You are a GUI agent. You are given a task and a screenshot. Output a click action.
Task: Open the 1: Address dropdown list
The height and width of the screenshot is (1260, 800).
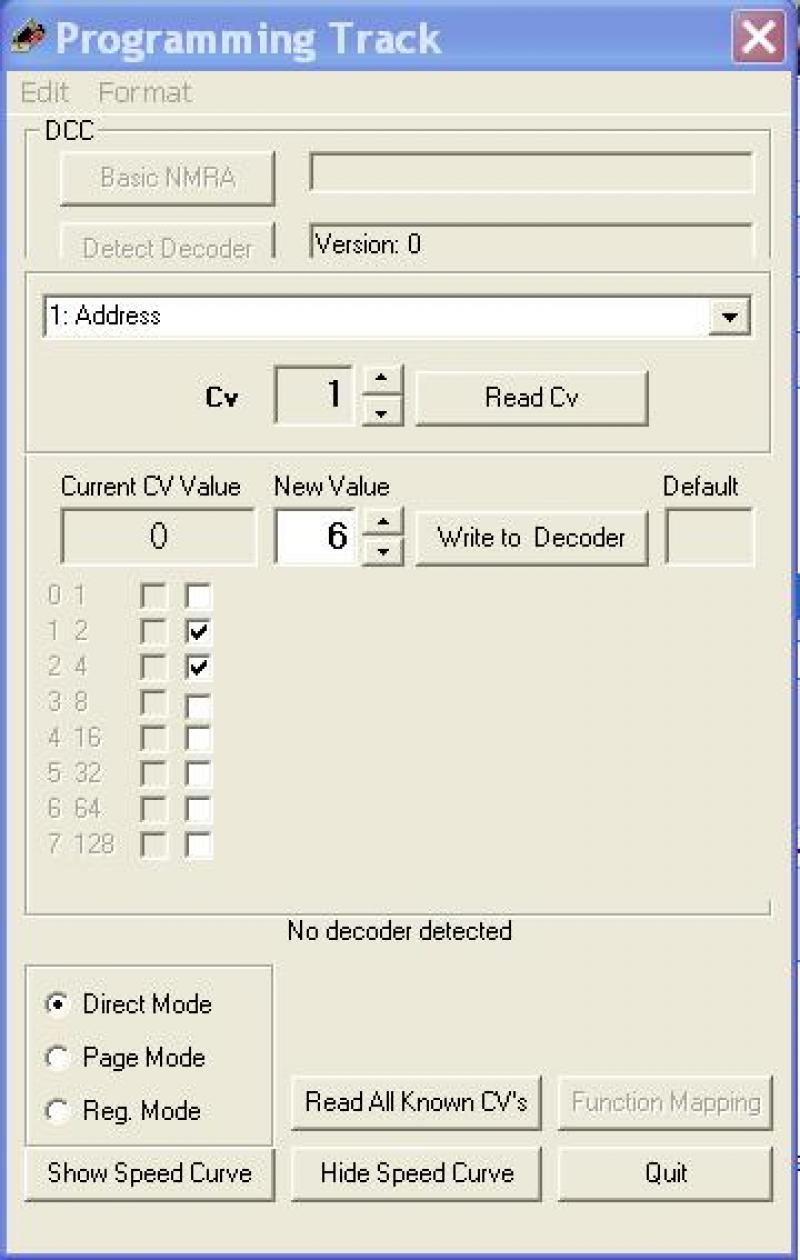click(x=731, y=316)
